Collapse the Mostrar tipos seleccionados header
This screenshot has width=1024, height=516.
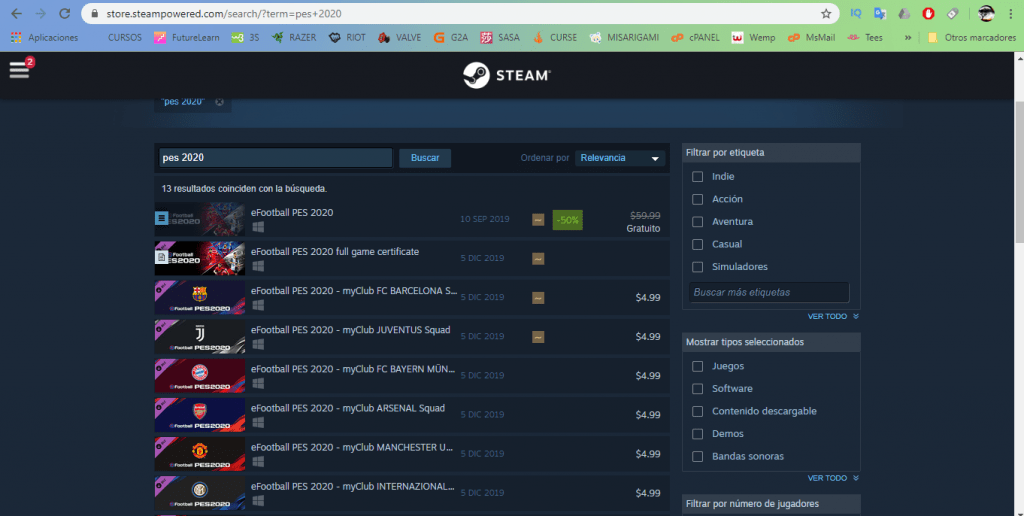(771, 342)
